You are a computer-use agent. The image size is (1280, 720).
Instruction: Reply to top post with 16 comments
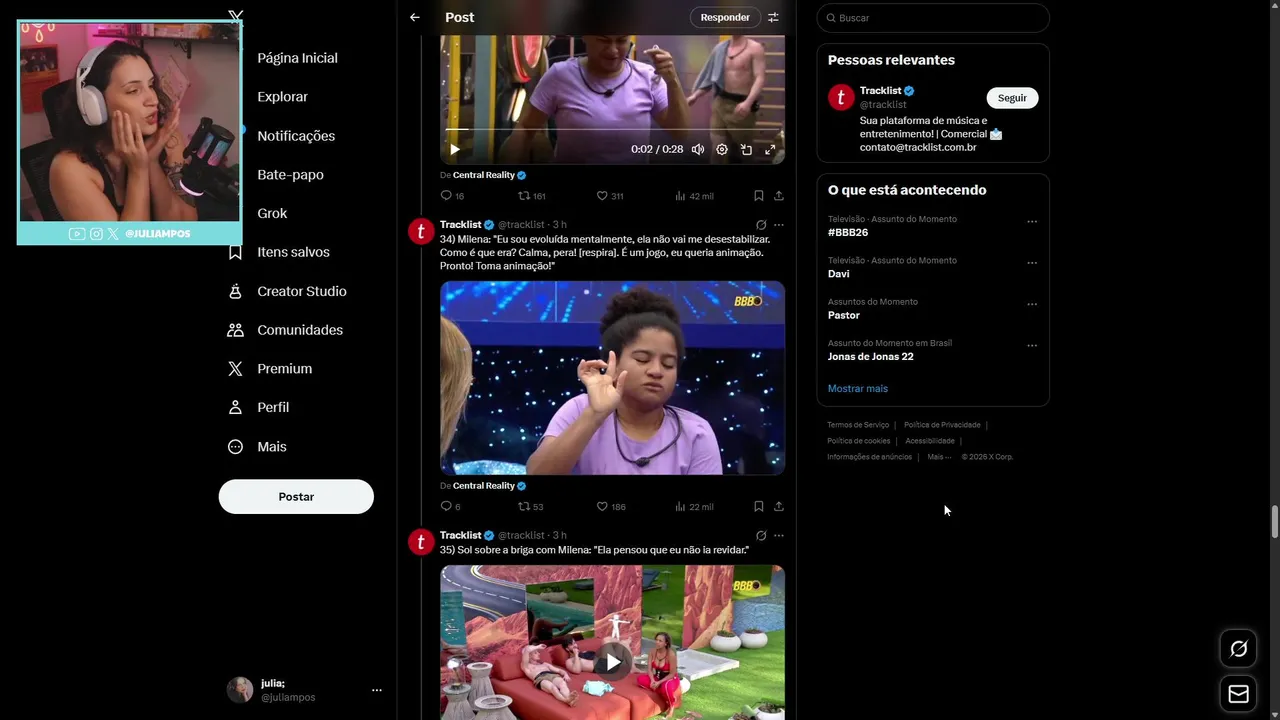452,196
